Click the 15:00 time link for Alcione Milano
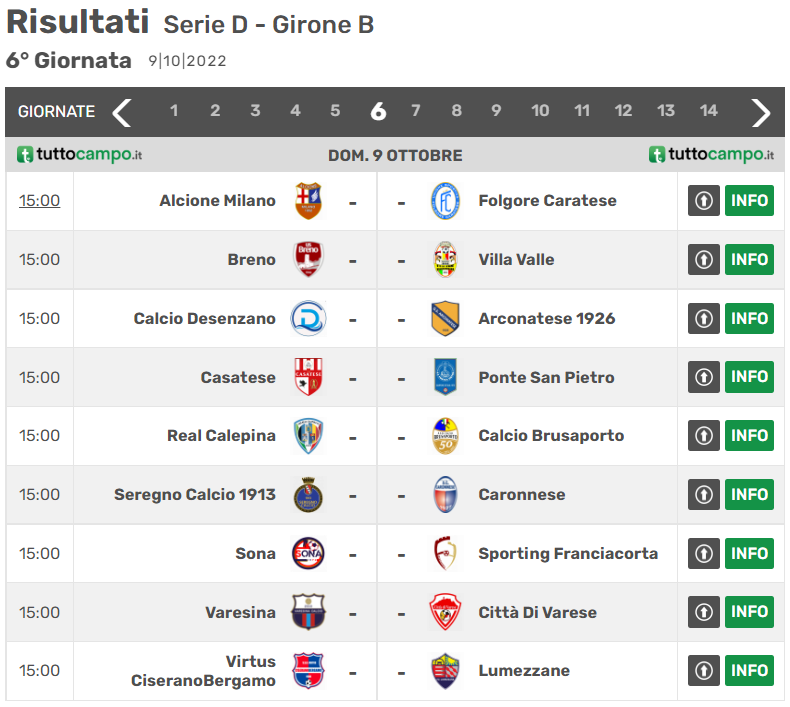Screen dimensions: 790x707 39,201
